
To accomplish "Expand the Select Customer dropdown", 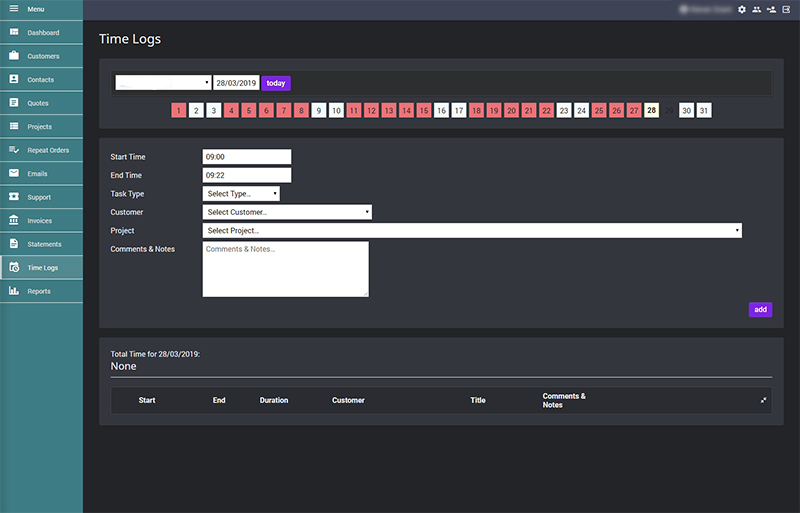I will (287, 212).
